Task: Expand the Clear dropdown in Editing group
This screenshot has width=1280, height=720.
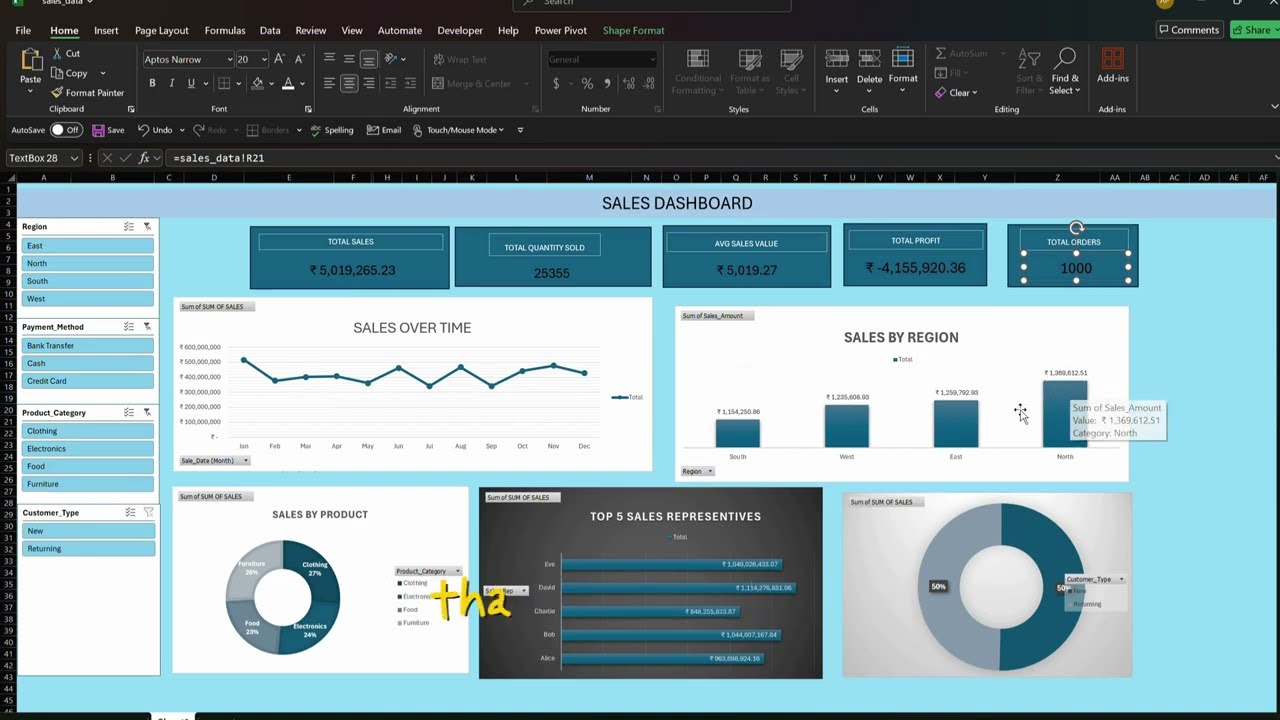Action: (x=975, y=93)
